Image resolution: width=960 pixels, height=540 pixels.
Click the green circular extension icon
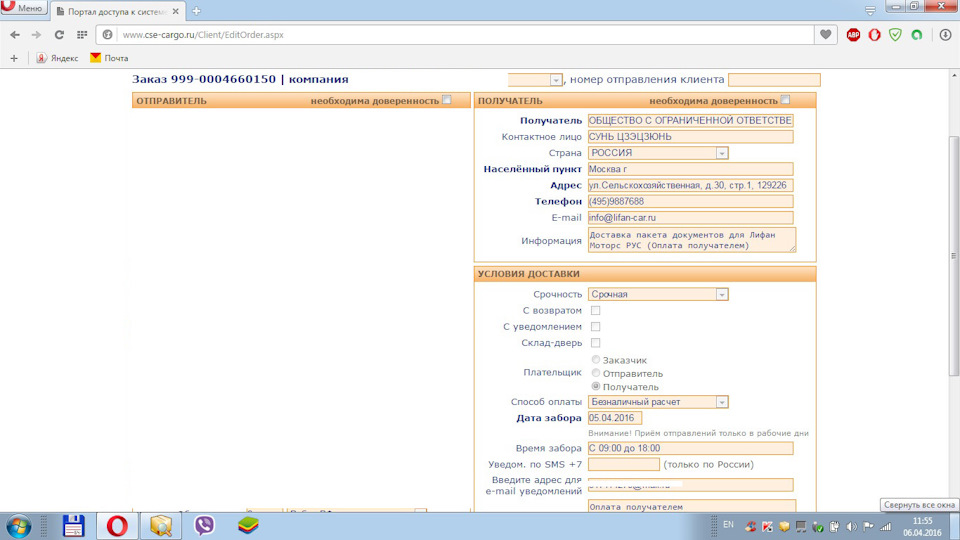(x=917, y=35)
